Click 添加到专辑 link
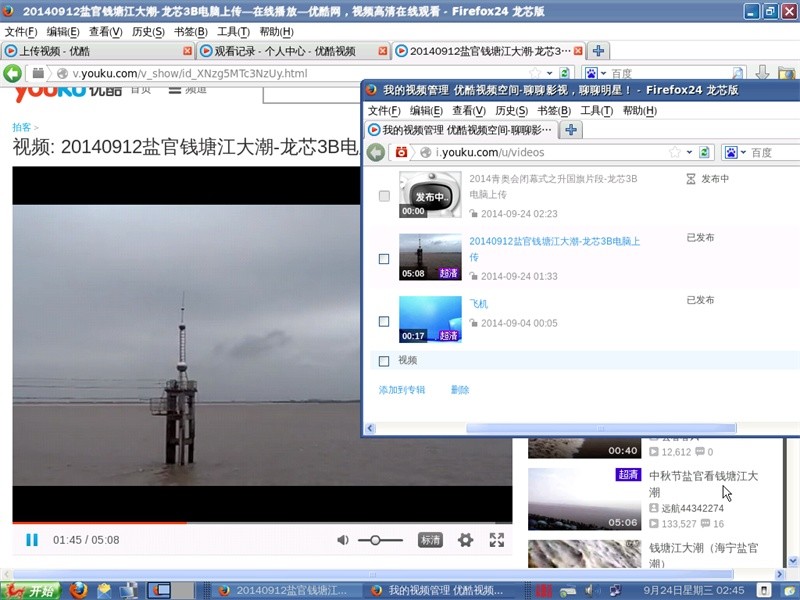 pos(402,390)
